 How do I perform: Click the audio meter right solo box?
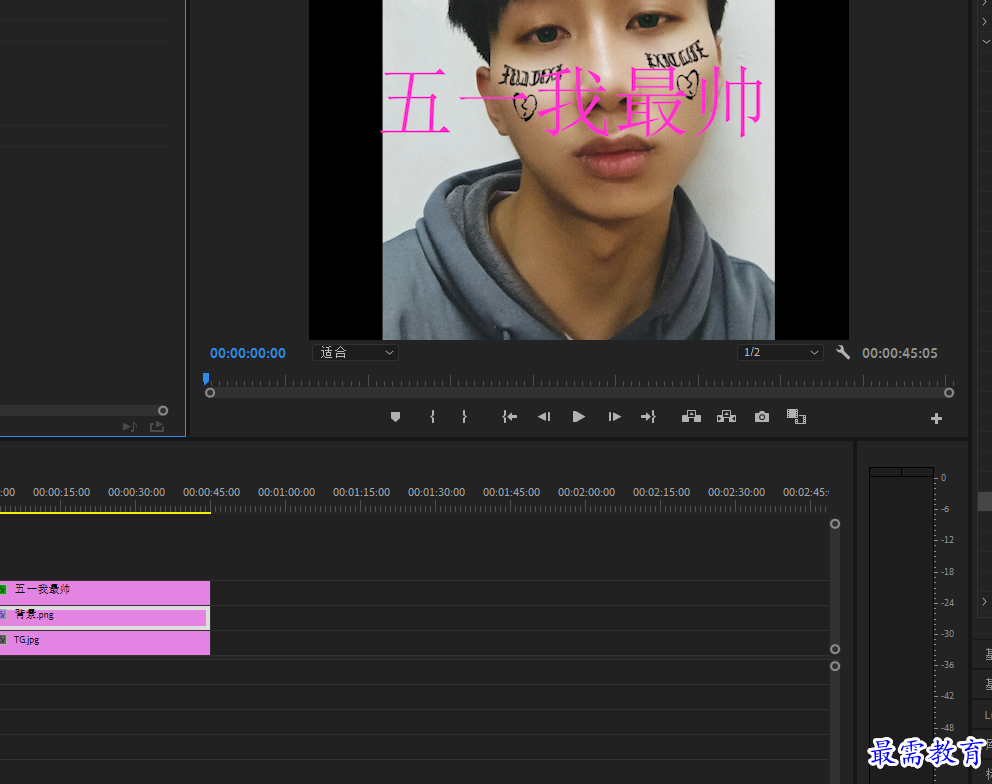tap(917, 472)
